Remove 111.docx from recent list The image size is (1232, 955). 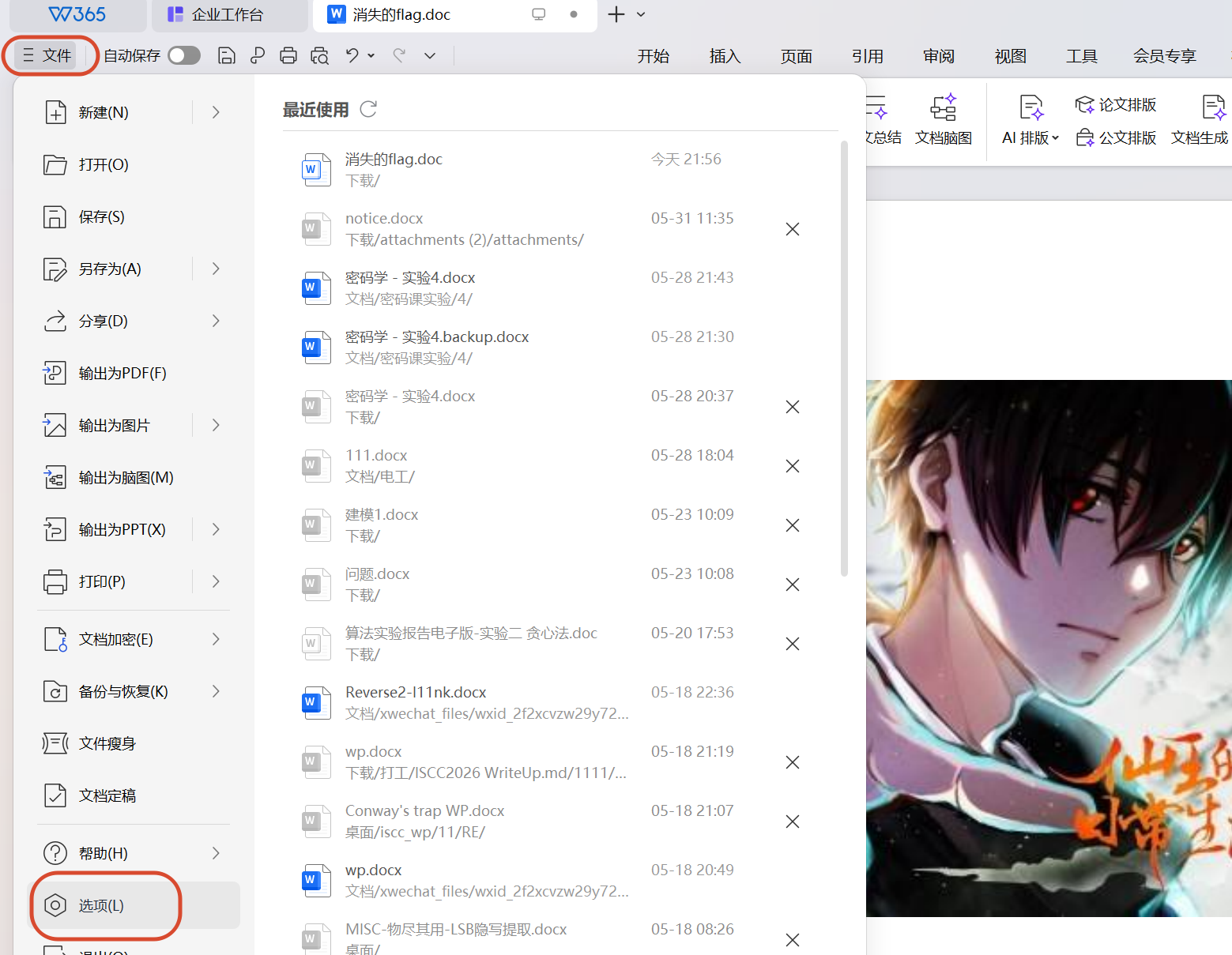pyautogui.click(x=793, y=466)
